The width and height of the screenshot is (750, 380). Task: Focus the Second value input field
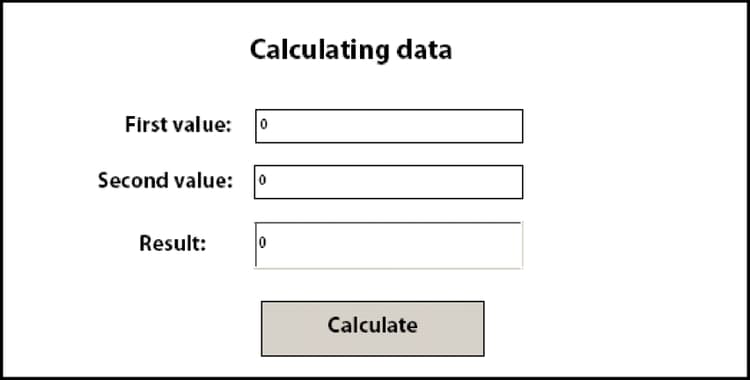click(388, 182)
